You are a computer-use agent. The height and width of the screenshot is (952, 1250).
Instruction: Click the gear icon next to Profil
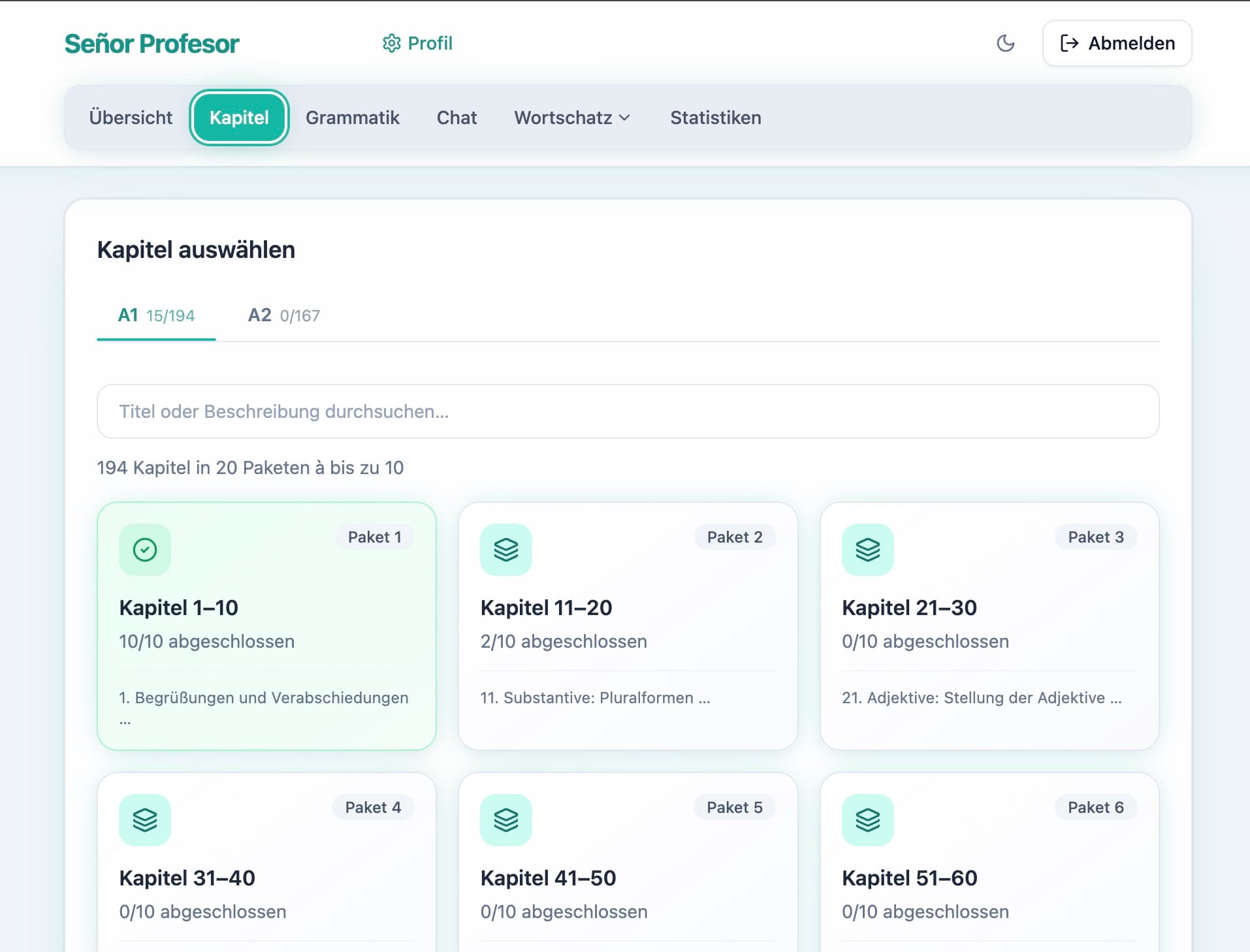pyautogui.click(x=391, y=43)
